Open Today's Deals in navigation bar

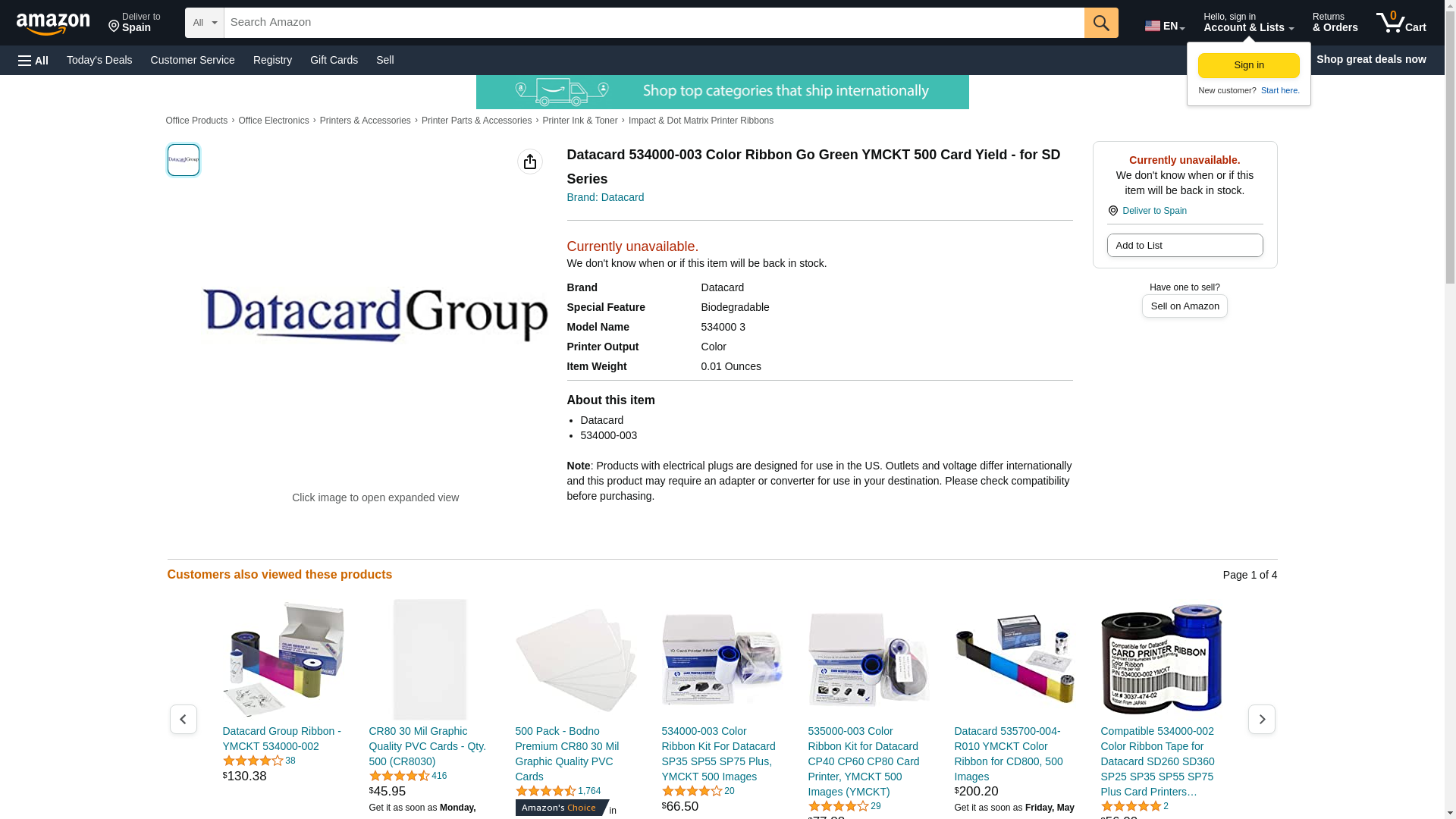click(99, 60)
